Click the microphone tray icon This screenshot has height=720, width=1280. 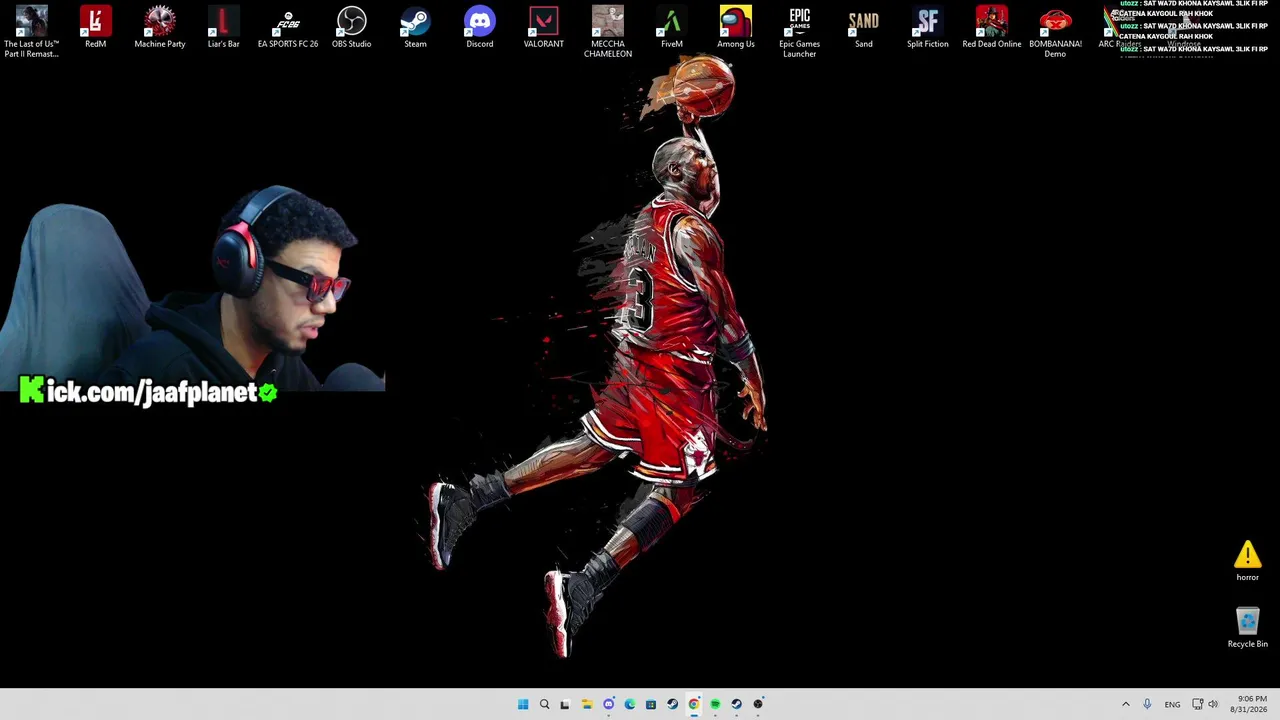[1147, 704]
